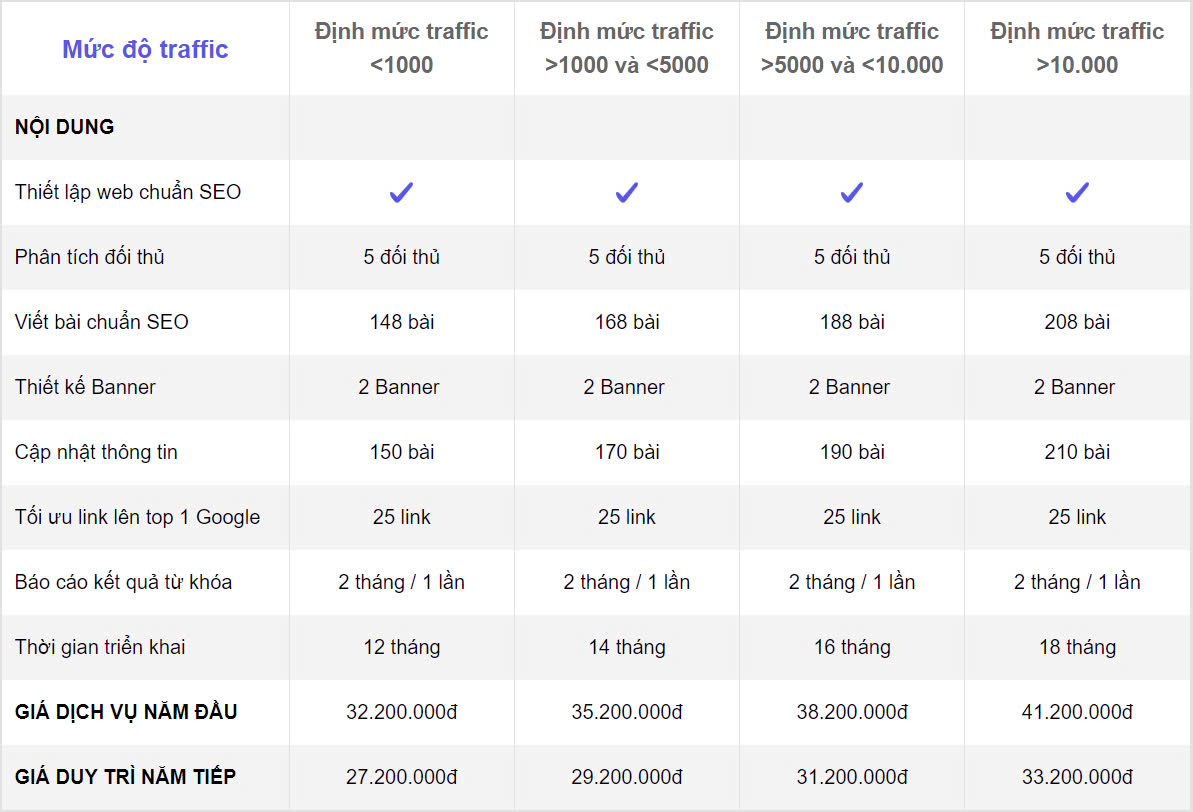The image size is (1193, 812).
Task: Click "GIÁ DỊCH VỤ NĂM ĐẦU" row label
Action: pos(126,712)
